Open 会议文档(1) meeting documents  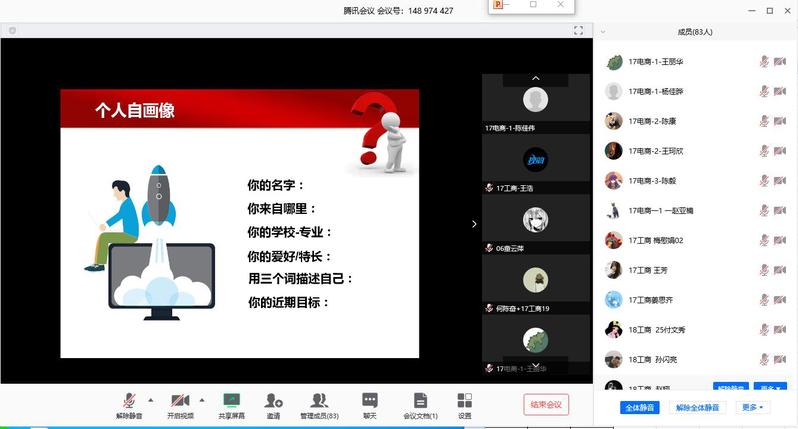420,400
